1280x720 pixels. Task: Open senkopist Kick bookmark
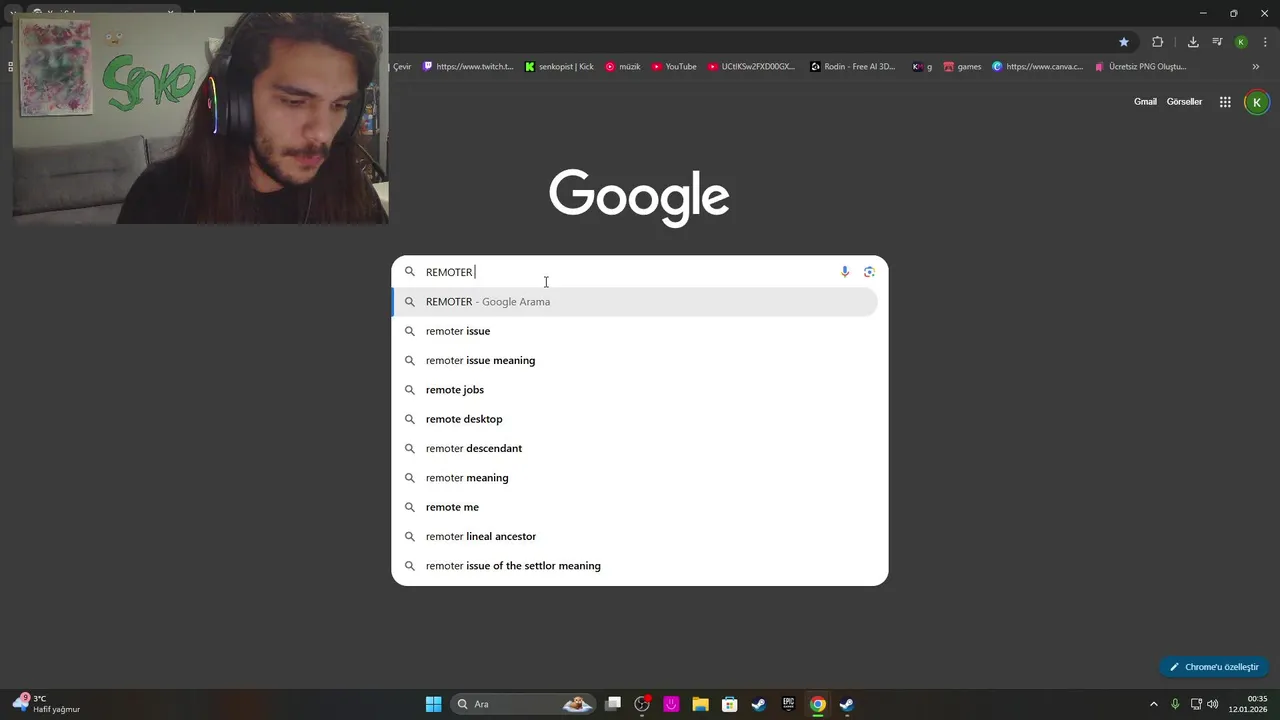(x=559, y=67)
